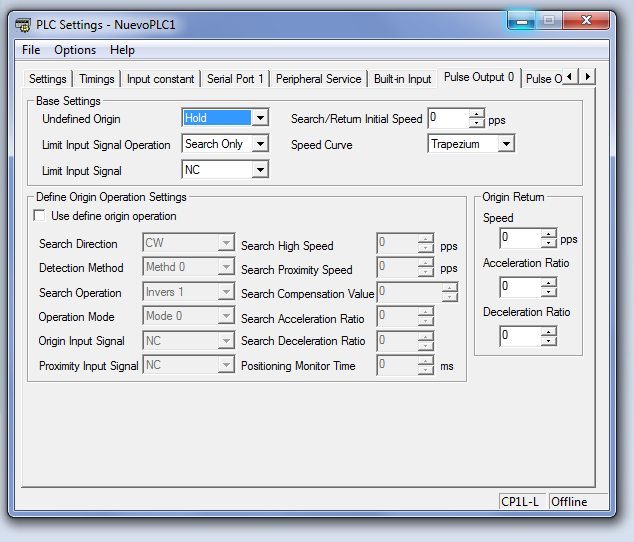
Task: Increase Search/Return Initial Speed with up arrow
Action: click(x=477, y=114)
